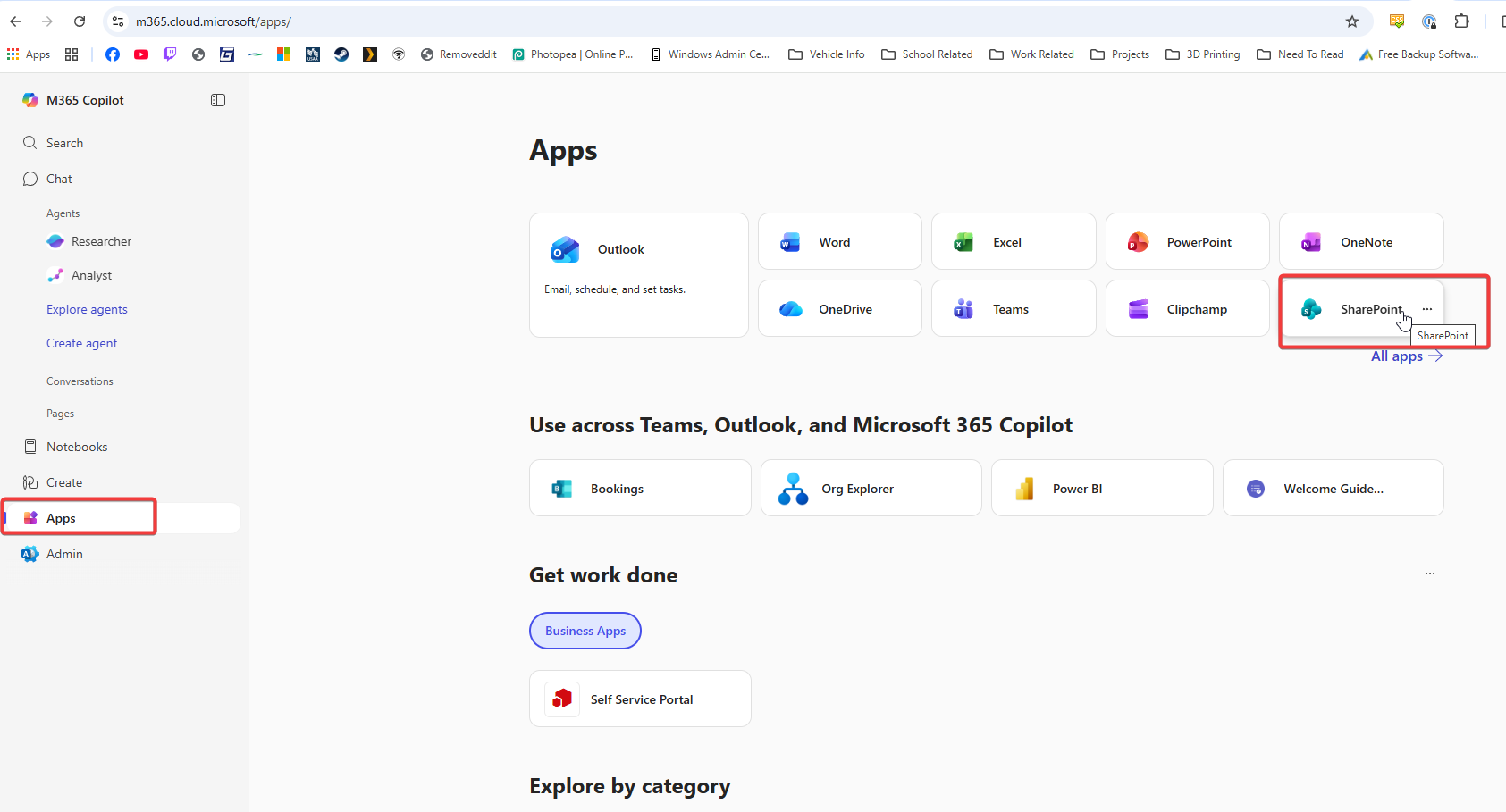
Task: Go back with the browser back arrow
Action: 15,21
